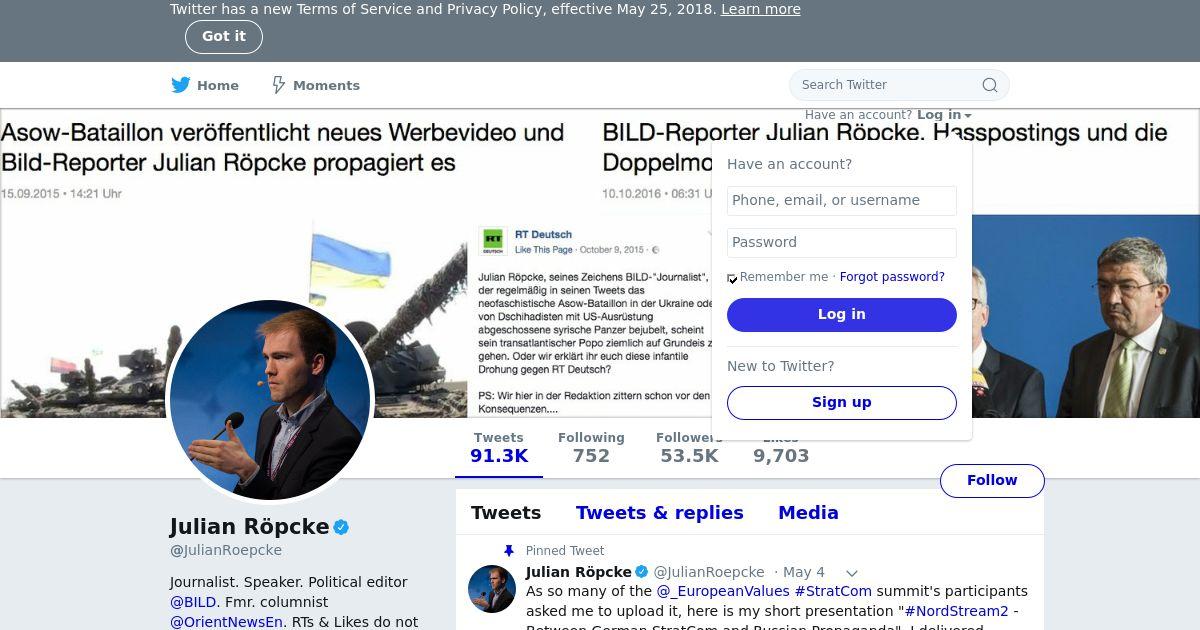Click the blue Log in button
This screenshot has height=630, width=1200.
point(842,315)
